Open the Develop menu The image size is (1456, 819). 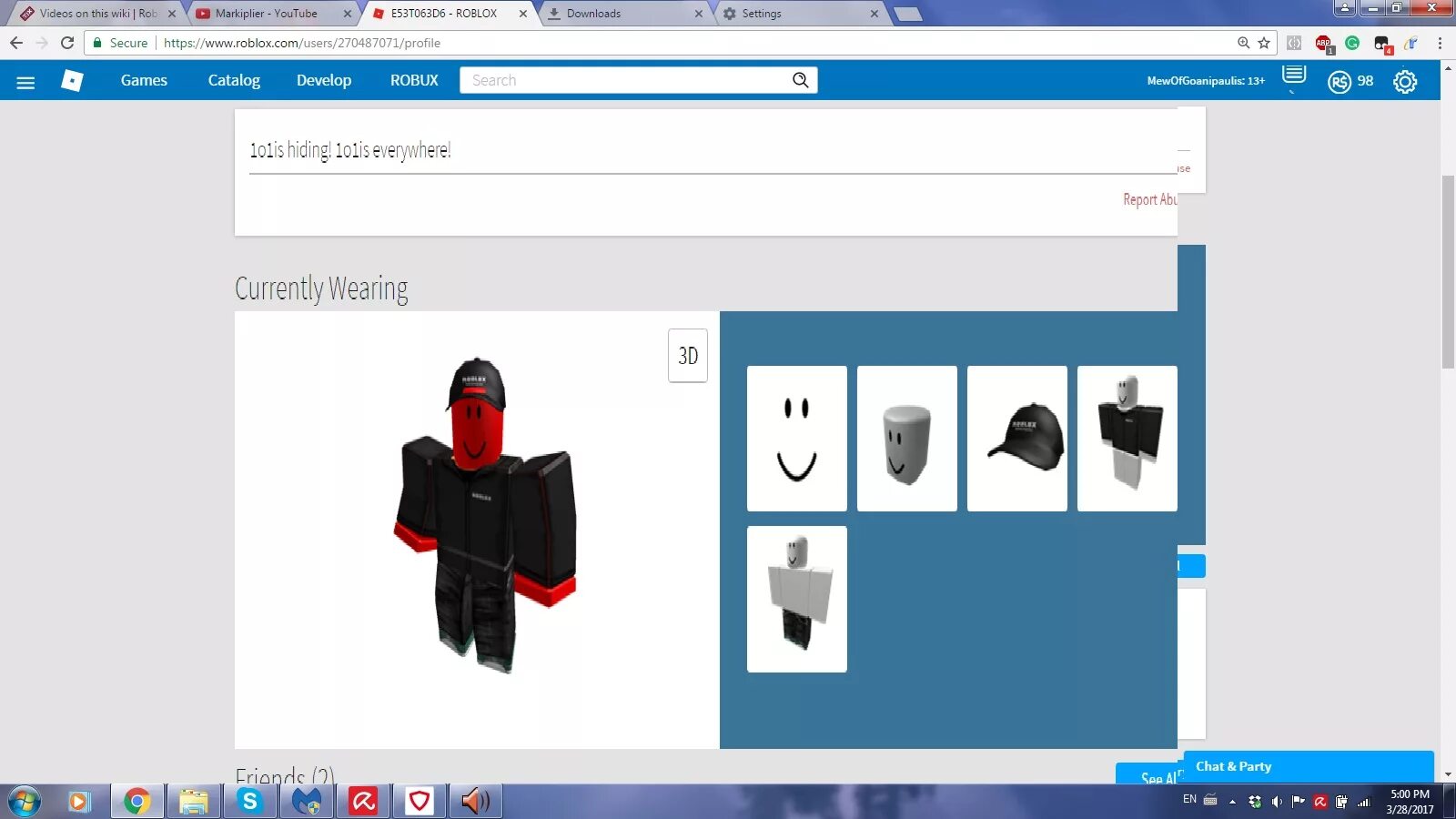click(324, 80)
